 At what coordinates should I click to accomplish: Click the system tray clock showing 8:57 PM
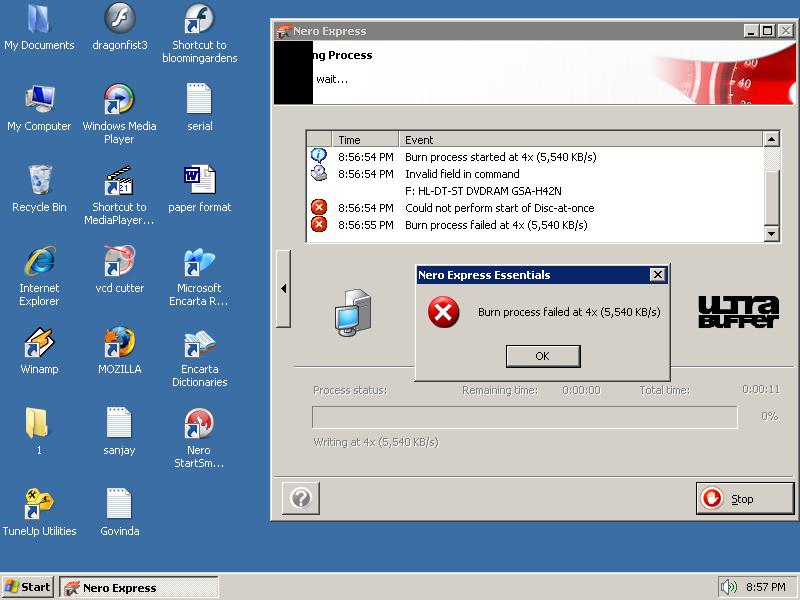tap(766, 587)
